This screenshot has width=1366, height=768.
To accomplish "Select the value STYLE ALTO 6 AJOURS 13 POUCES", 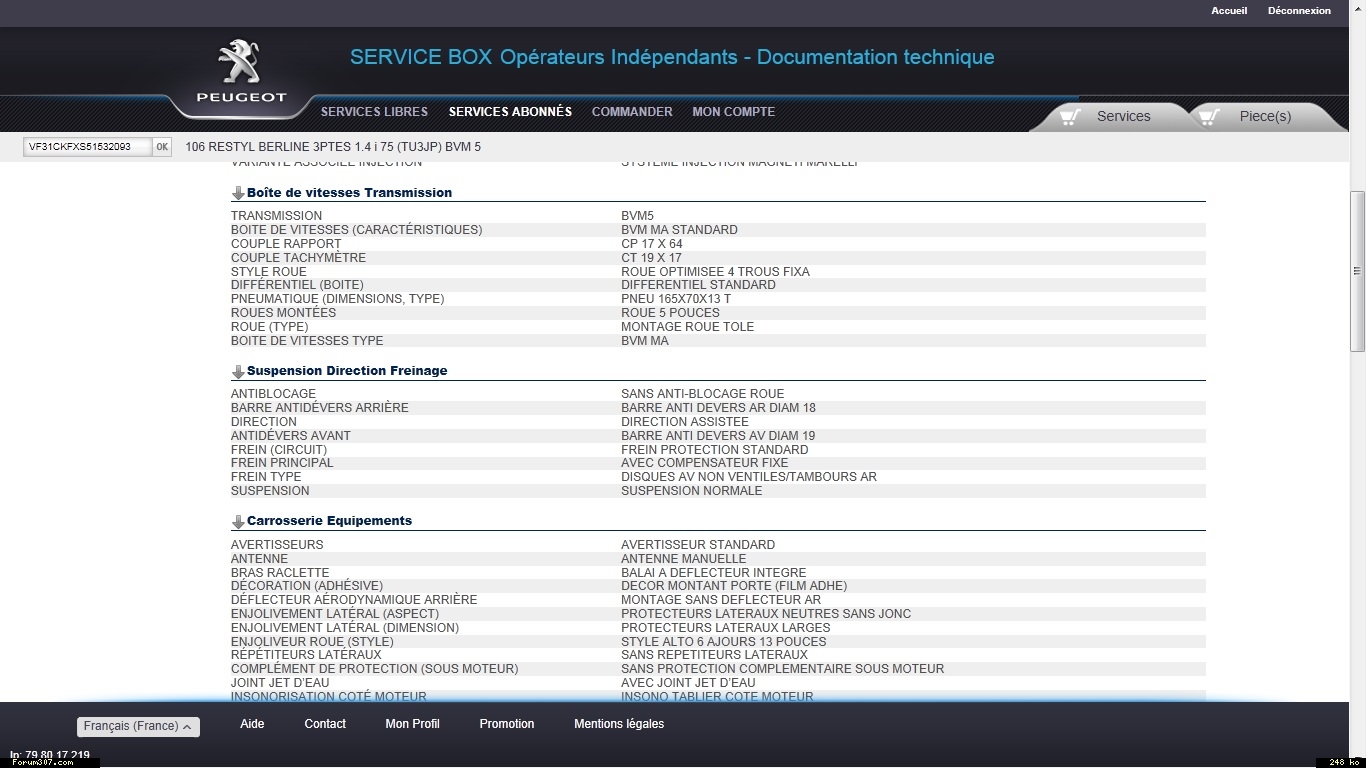I will 723,642.
